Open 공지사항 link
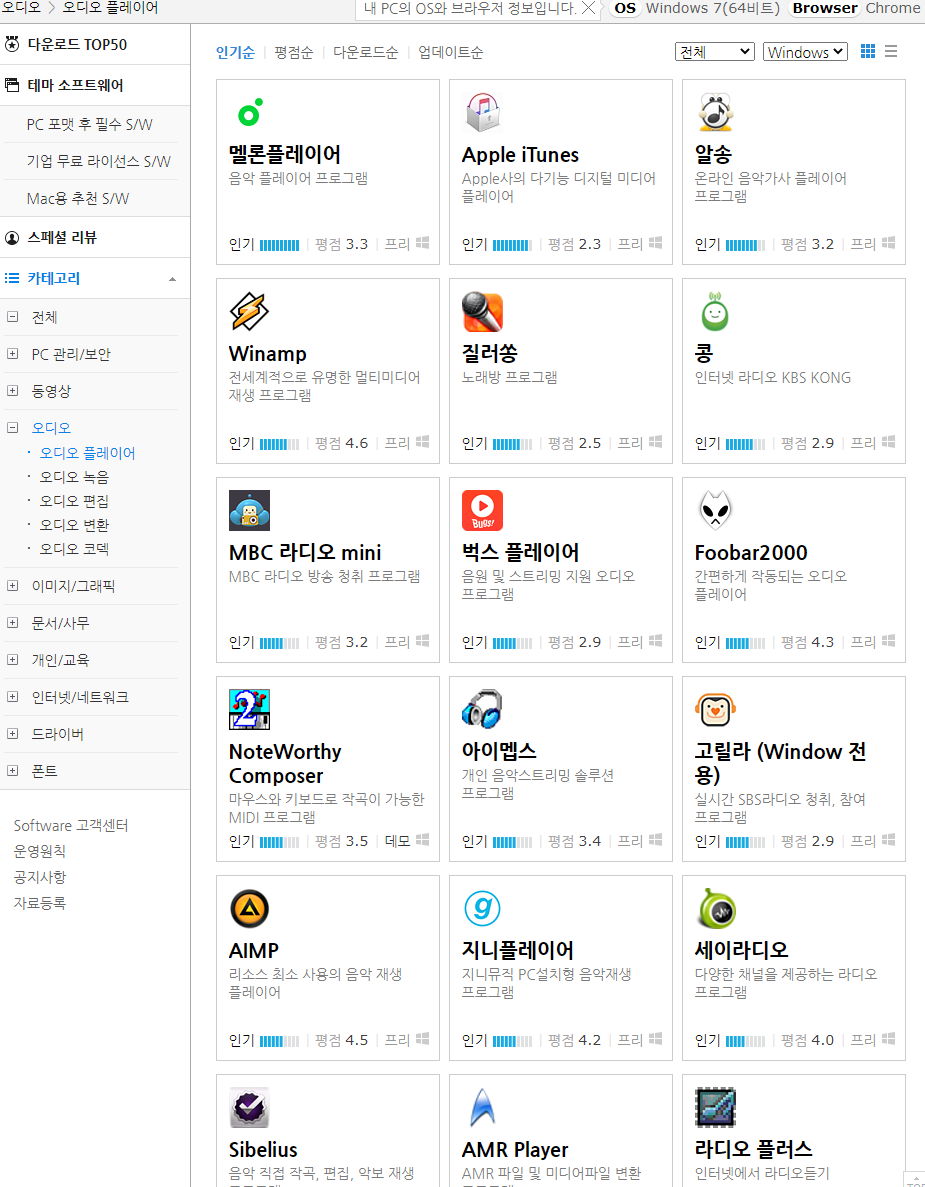Screen dimensions: 925x1187 [x=39, y=877]
